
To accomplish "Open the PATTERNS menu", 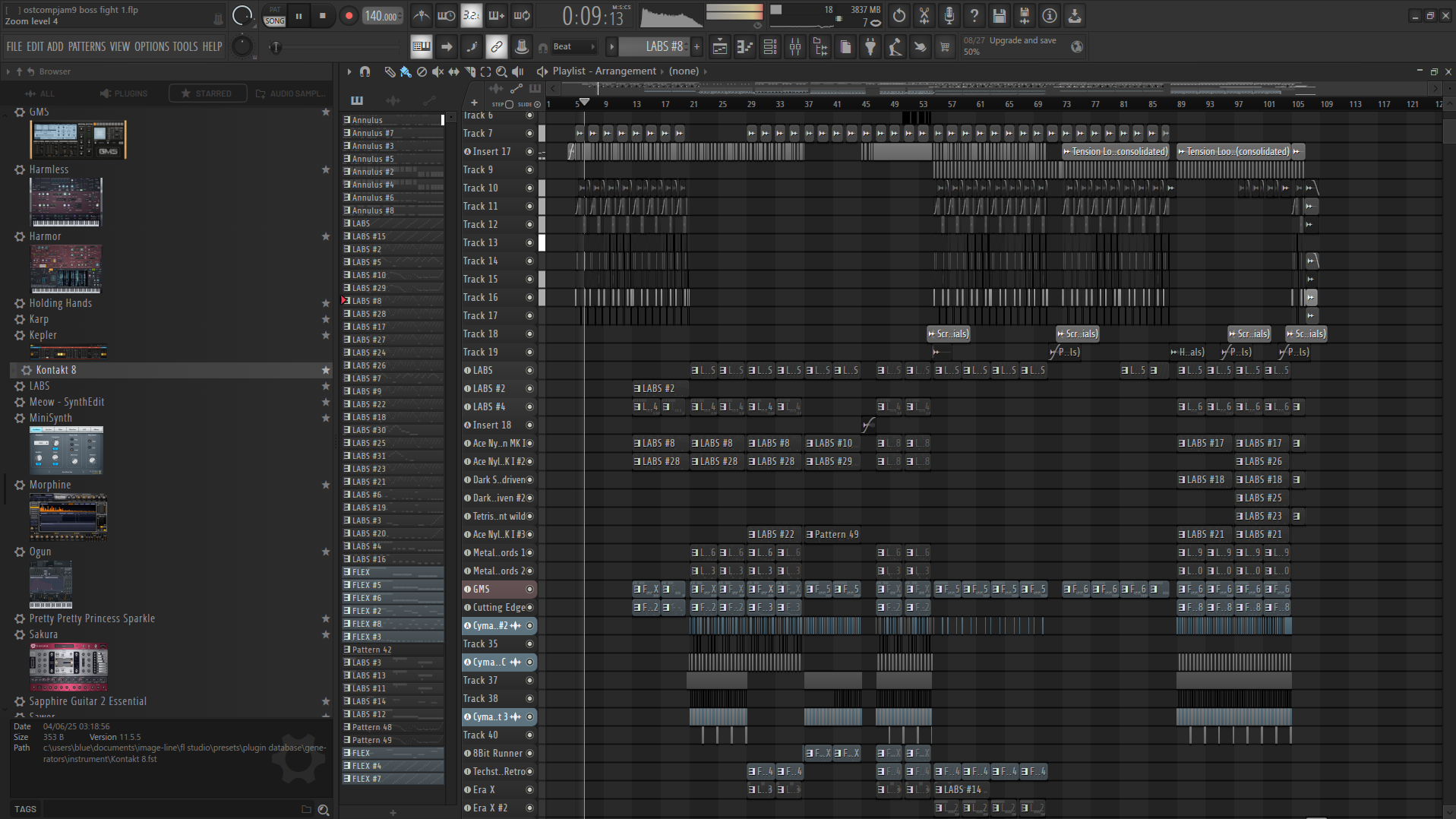I will click(87, 47).
